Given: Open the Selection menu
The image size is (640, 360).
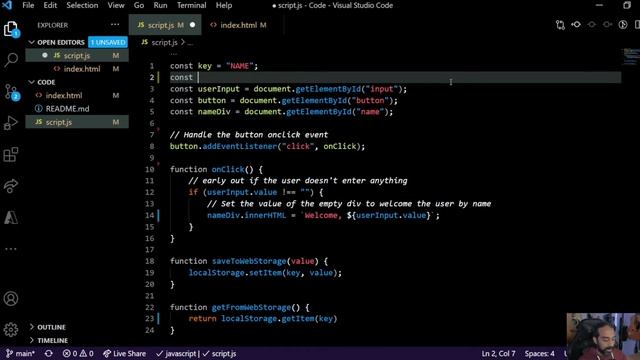Looking at the screenshot, I should pos(82,5).
